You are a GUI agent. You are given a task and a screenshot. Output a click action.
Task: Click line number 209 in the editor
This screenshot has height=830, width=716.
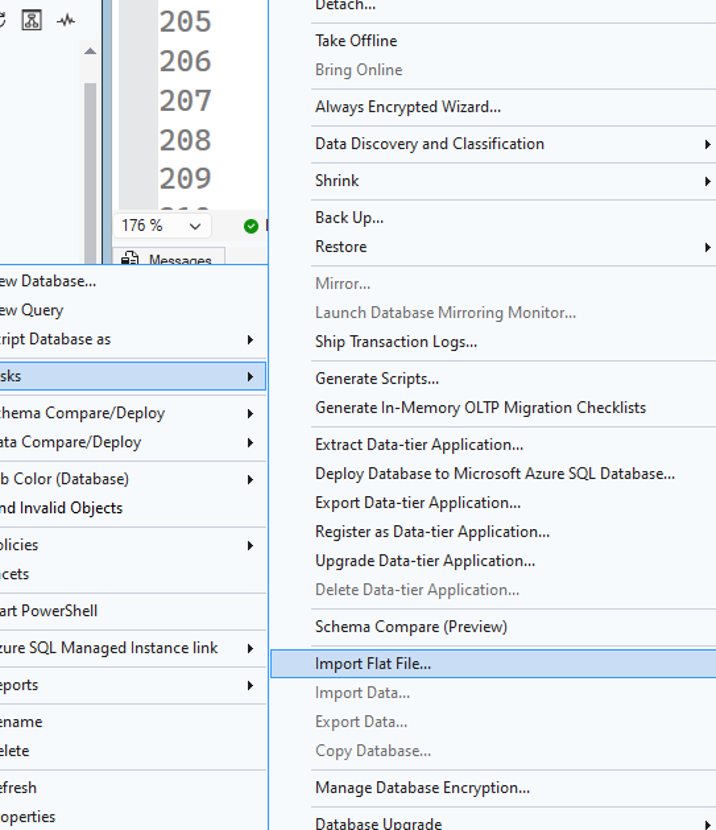[x=185, y=179]
